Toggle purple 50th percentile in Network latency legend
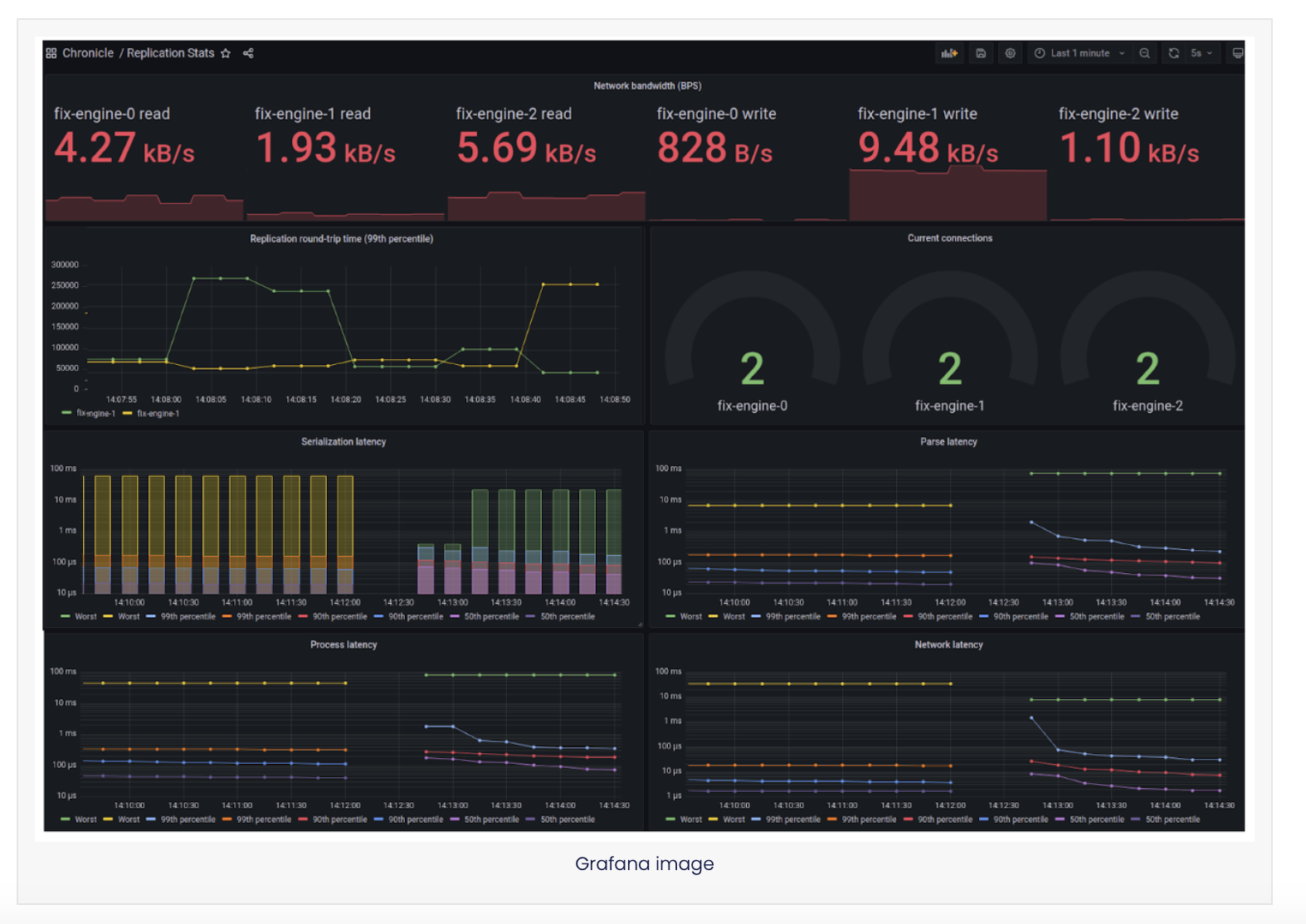The width and height of the screenshot is (1306, 924). pyautogui.click(x=1089, y=819)
